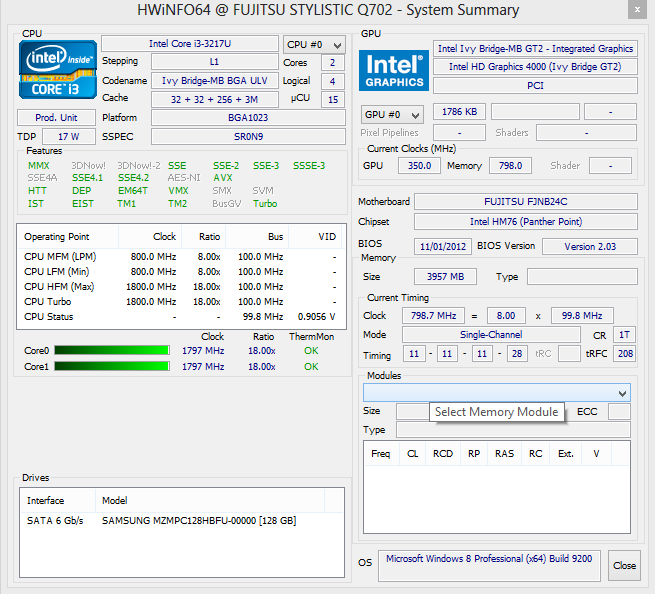Click the GPU Memory clock value 798.0
Viewport: 655px width, 594px height.
pyautogui.click(x=510, y=165)
